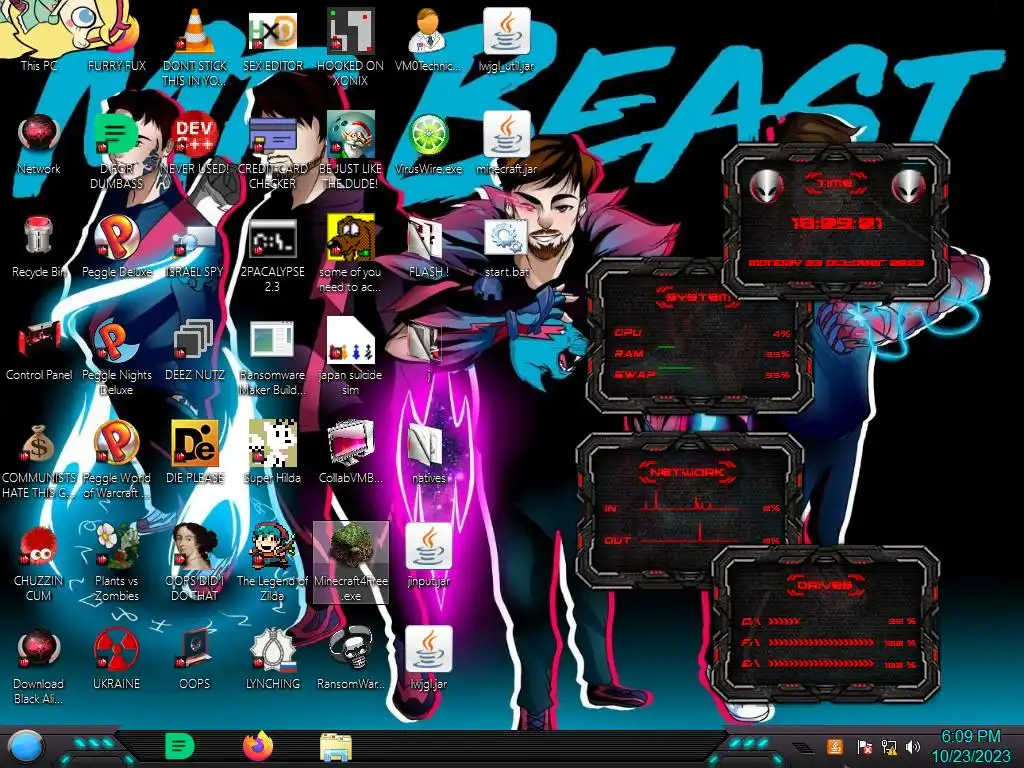
Task: Select the Plants vs Zombies shortcut
Action: [116, 563]
